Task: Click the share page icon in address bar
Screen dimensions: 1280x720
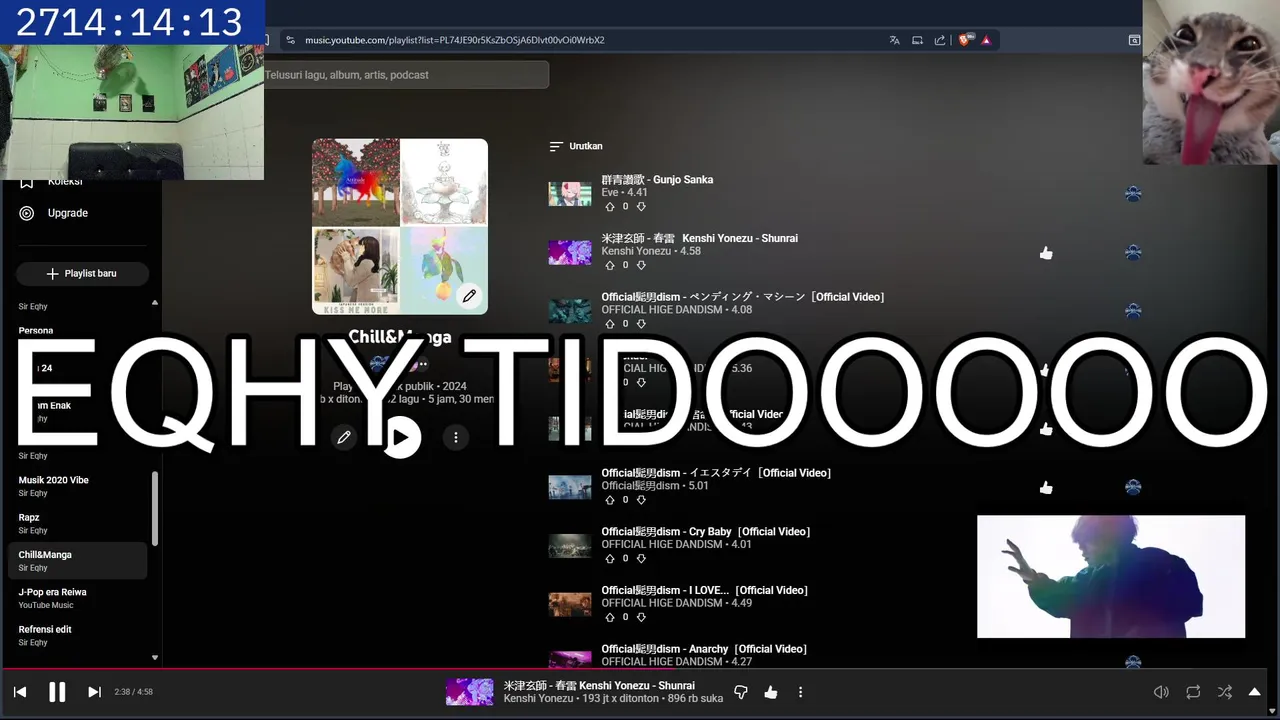Action: pyautogui.click(x=940, y=40)
